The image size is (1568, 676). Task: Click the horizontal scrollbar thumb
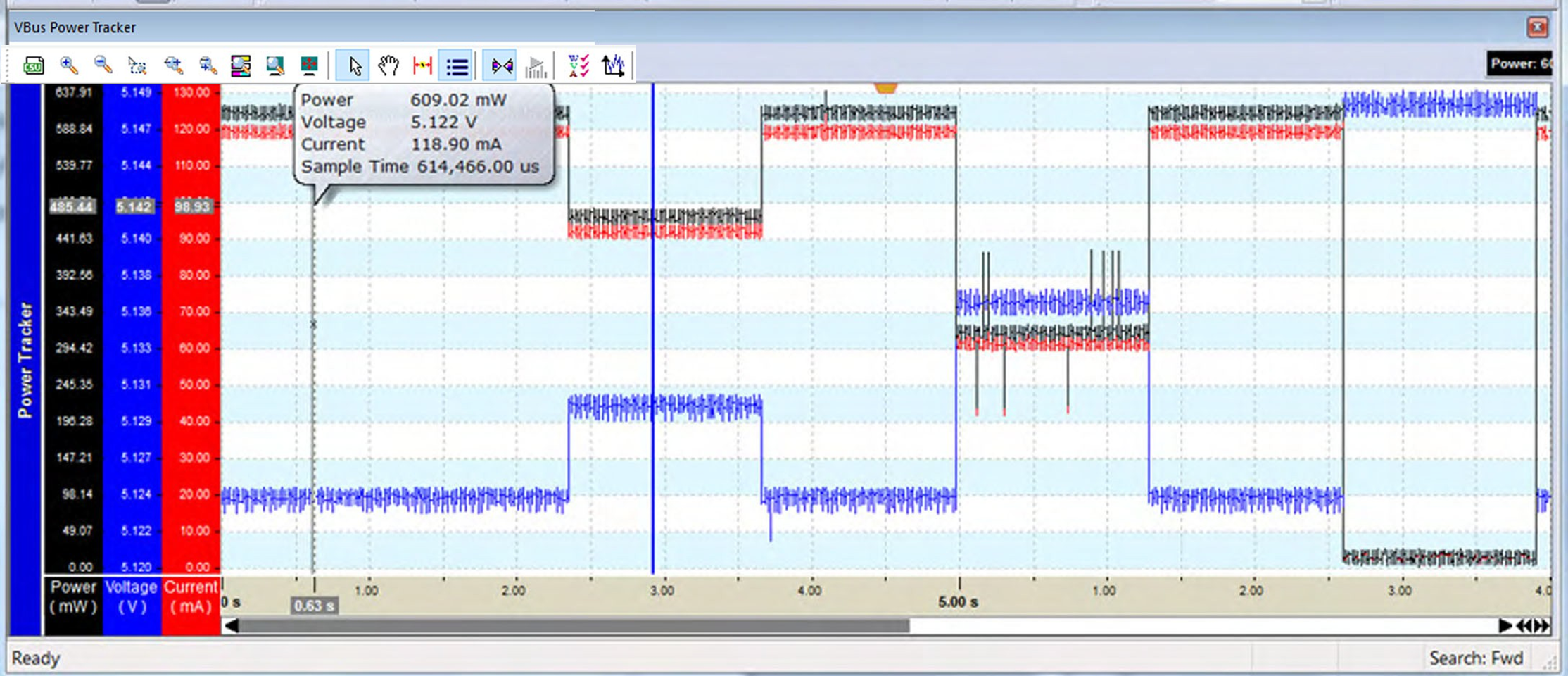coord(574,625)
